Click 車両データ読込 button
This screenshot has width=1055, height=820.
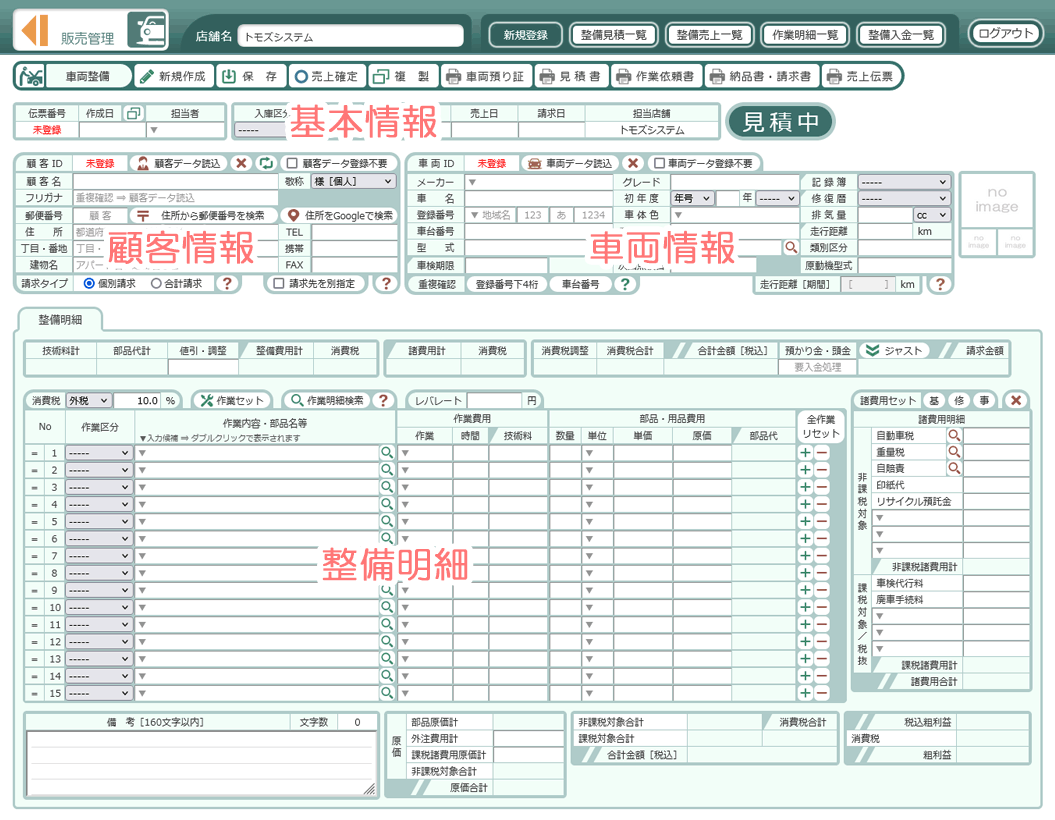pos(571,163)
